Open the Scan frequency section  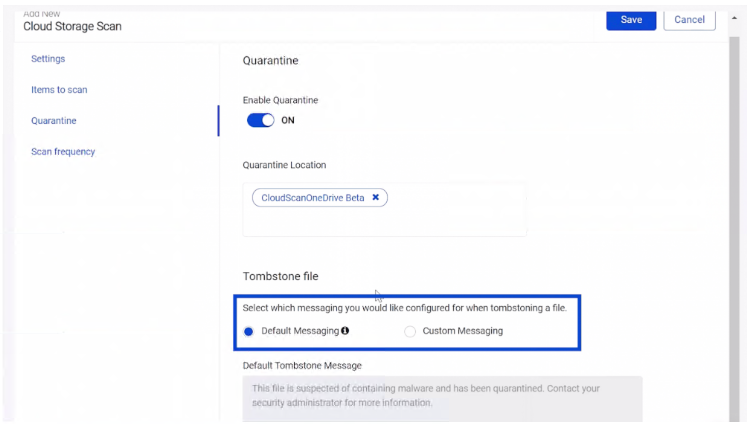tap(63, 152)
